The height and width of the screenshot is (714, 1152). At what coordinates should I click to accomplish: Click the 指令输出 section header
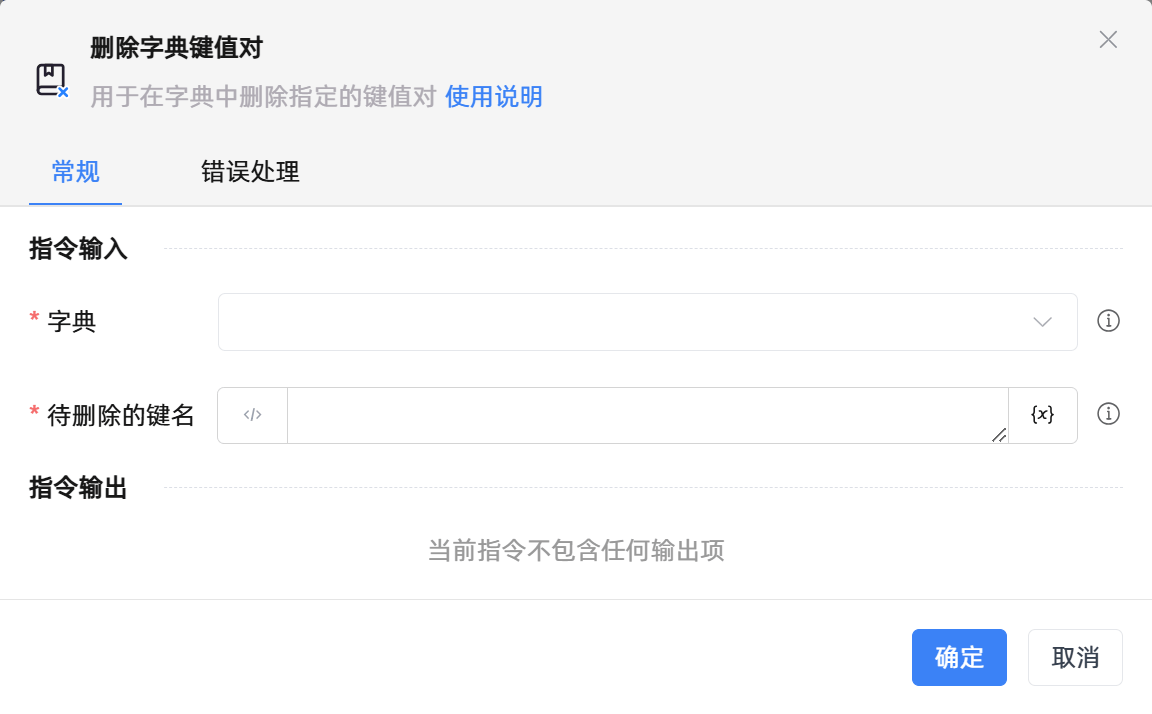tap(78, 488)
